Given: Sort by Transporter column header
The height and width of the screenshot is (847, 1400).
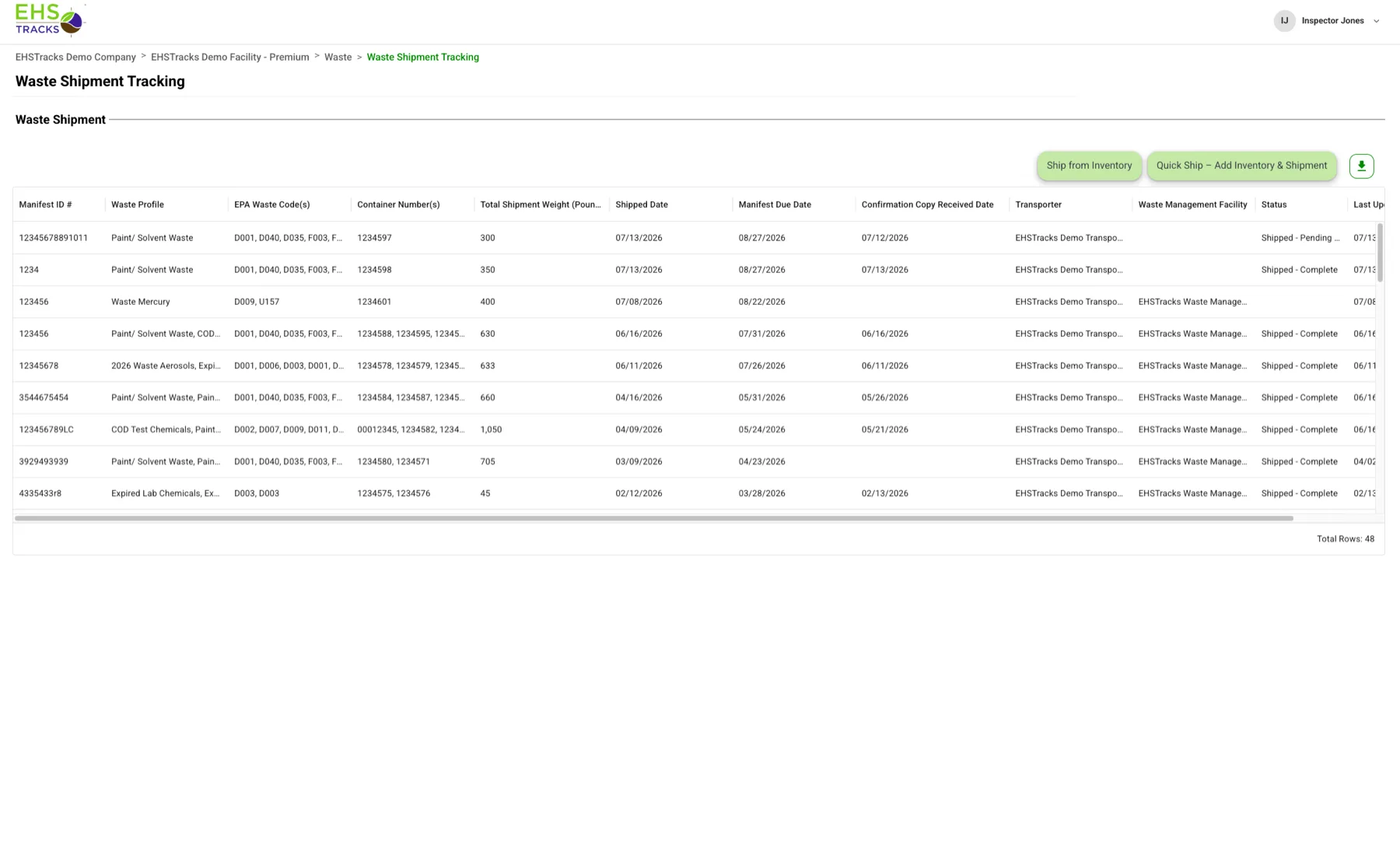Looking at the screenshot, I should [1070, 205].
